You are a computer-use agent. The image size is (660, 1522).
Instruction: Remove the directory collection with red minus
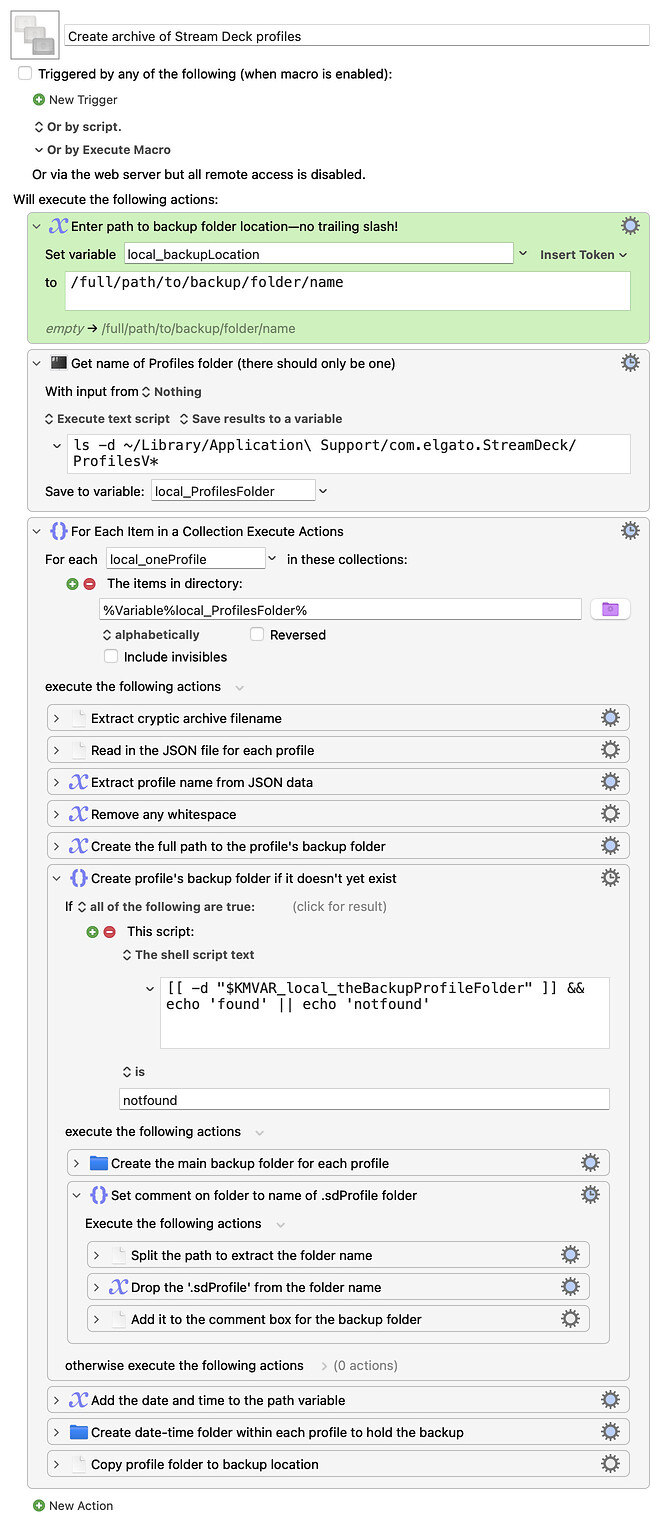pos(89,584)
